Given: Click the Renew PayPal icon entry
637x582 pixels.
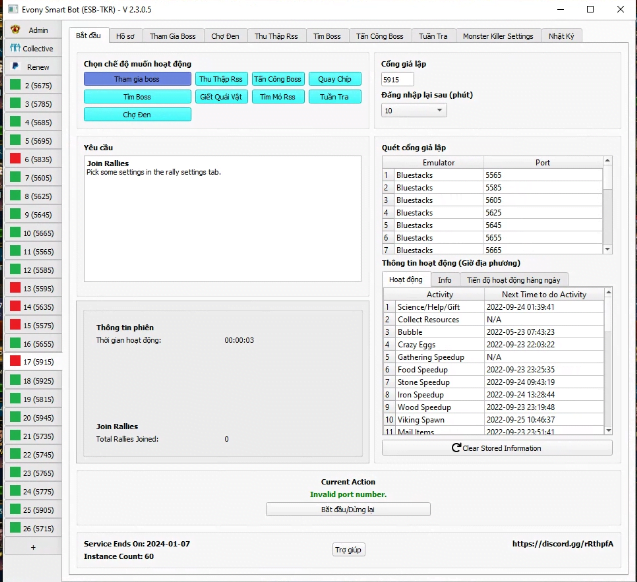Looking at the screenshot, I should 31,67.
